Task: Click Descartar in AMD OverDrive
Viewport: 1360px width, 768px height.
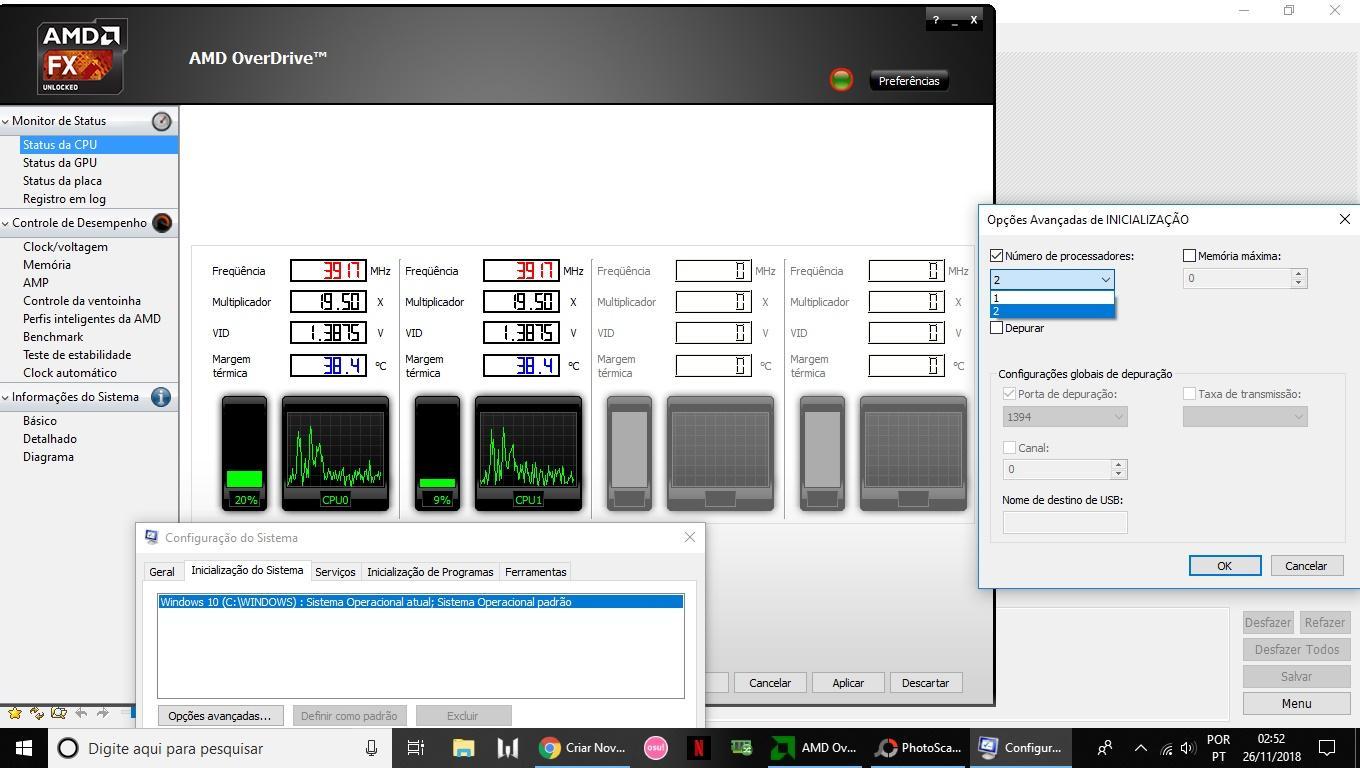Action: pos(925,683)
